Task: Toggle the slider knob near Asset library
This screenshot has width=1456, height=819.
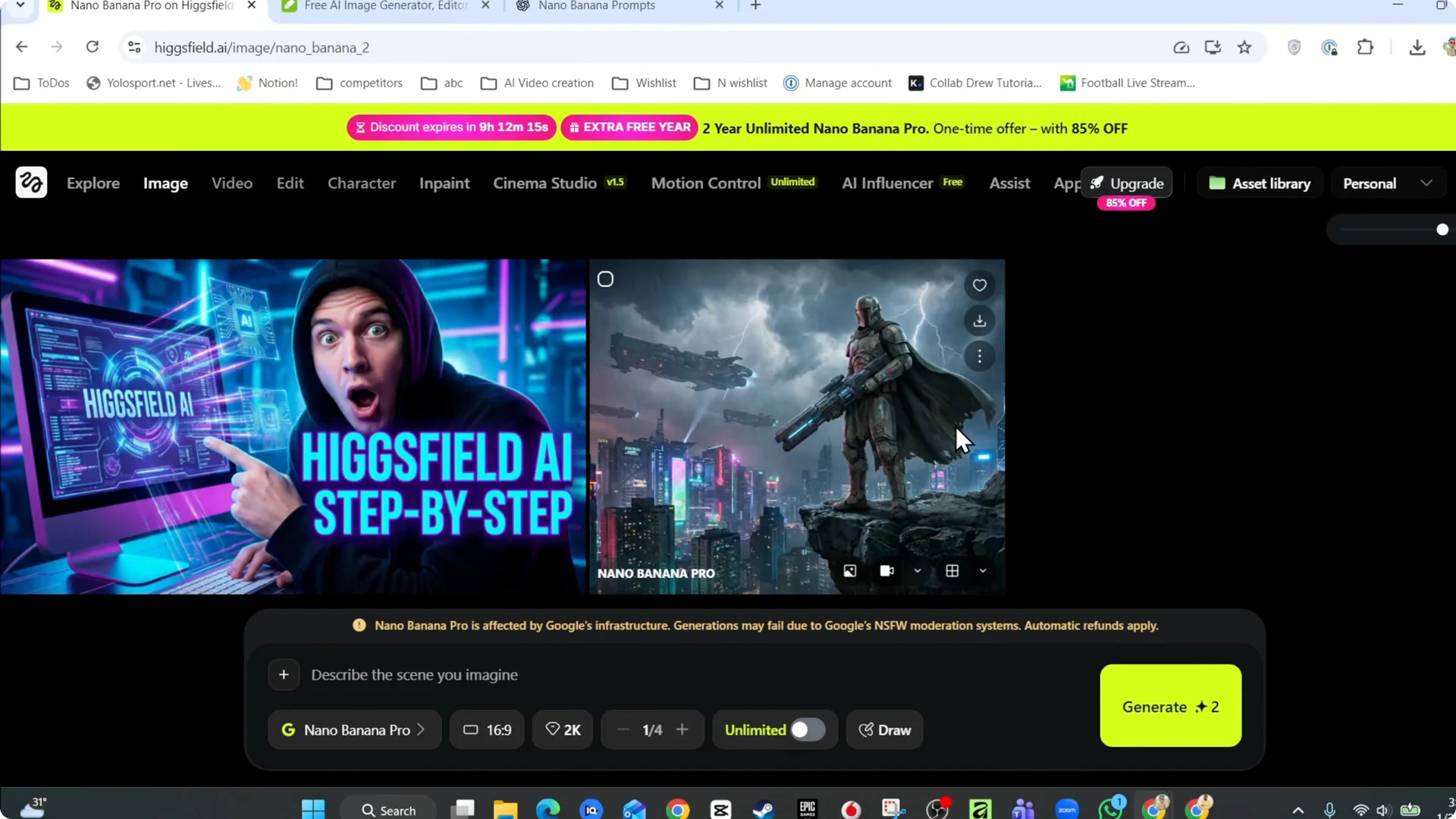Action: (x=1442, y=229)
